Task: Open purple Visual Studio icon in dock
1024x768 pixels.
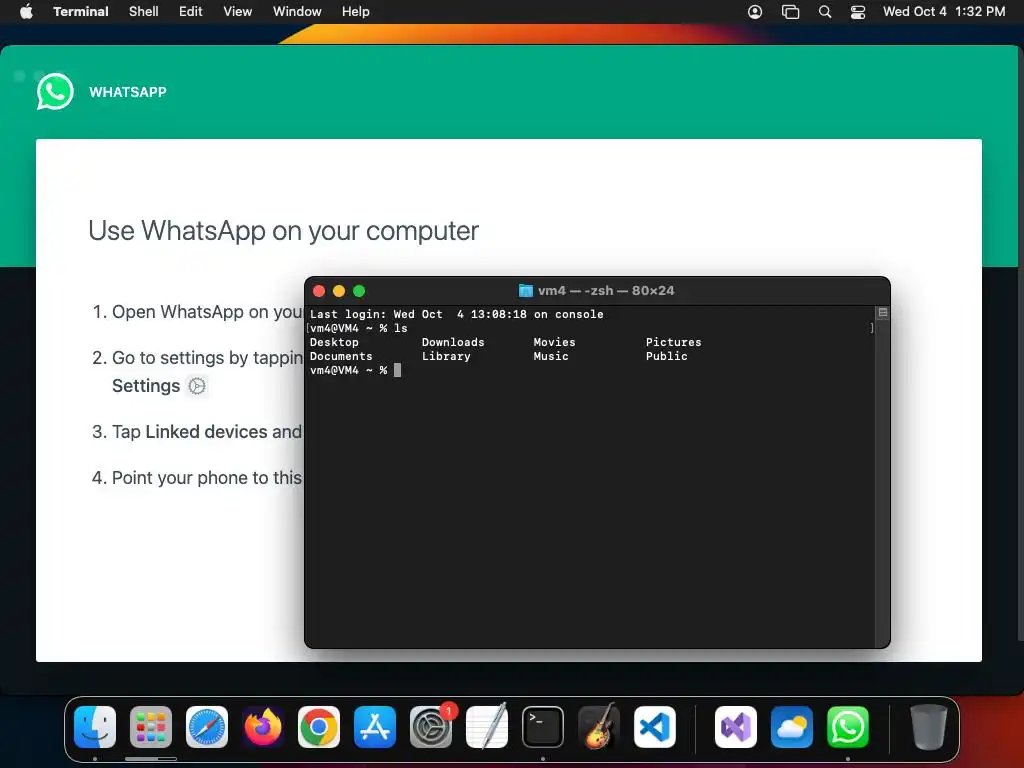Action: coord(736,727)
